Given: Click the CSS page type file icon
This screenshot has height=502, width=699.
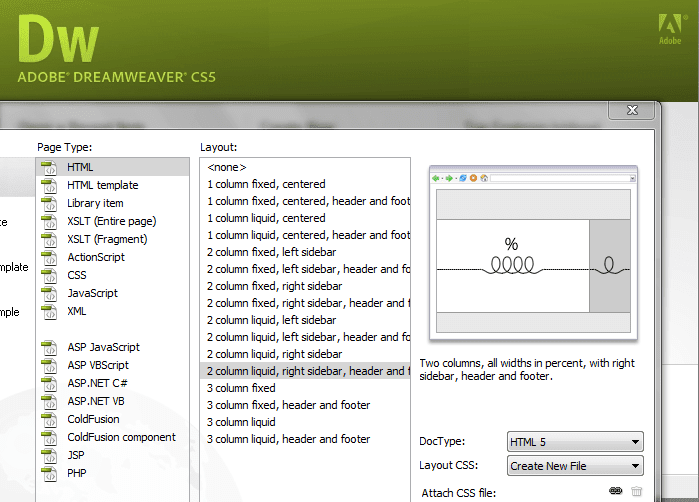Looking at the screenshot, I should [49, 275].
